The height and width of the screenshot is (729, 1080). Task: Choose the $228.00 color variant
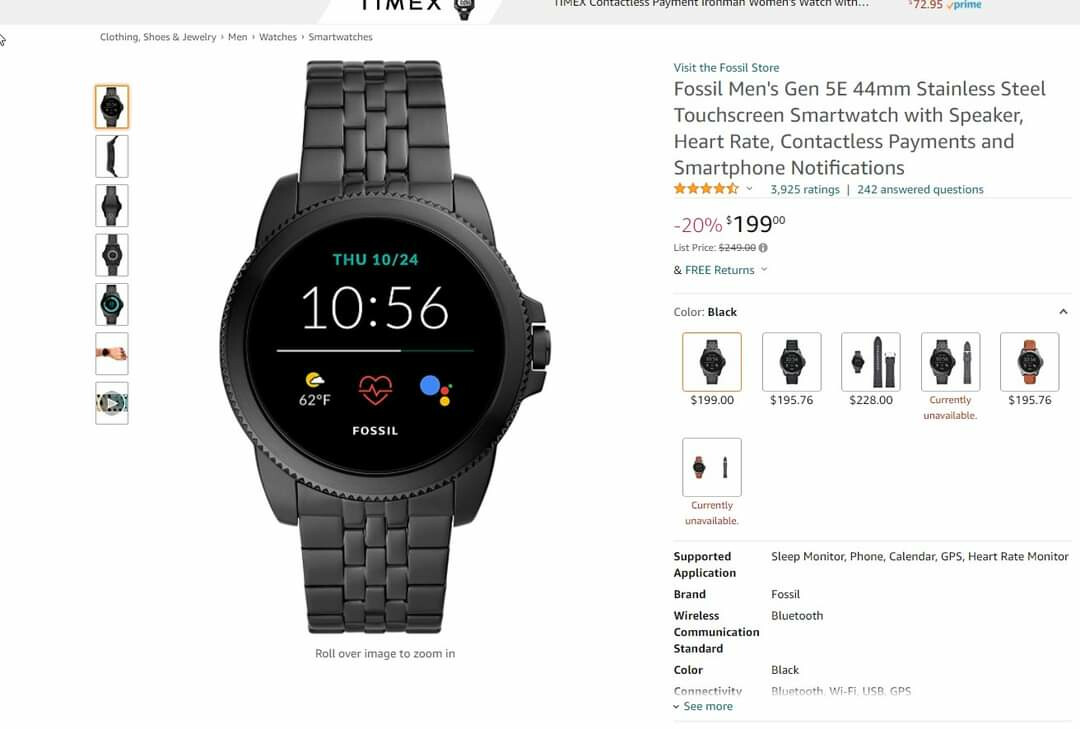point(871,362)
